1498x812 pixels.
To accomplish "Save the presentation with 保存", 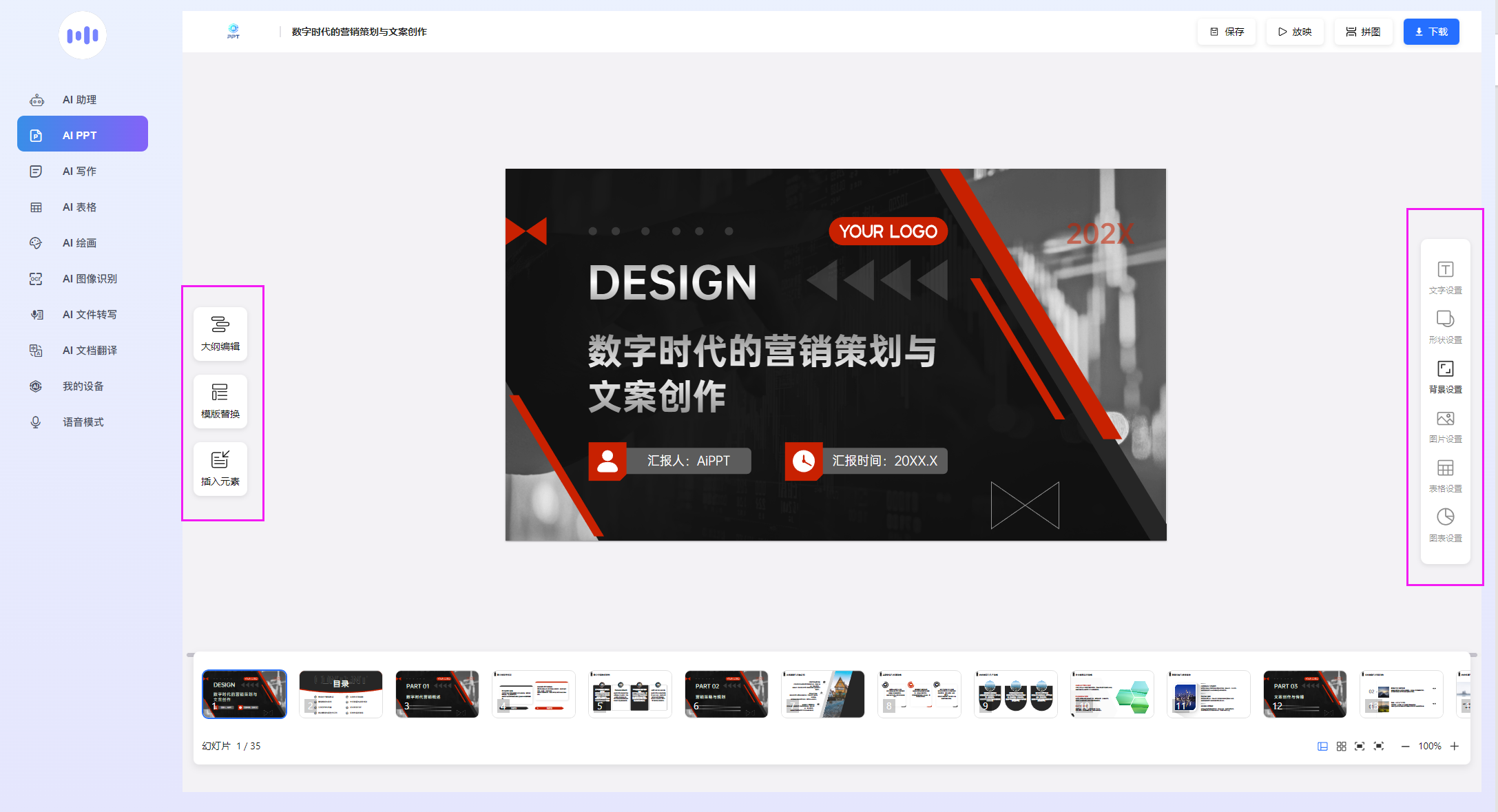I will (x=1227, y=32).
